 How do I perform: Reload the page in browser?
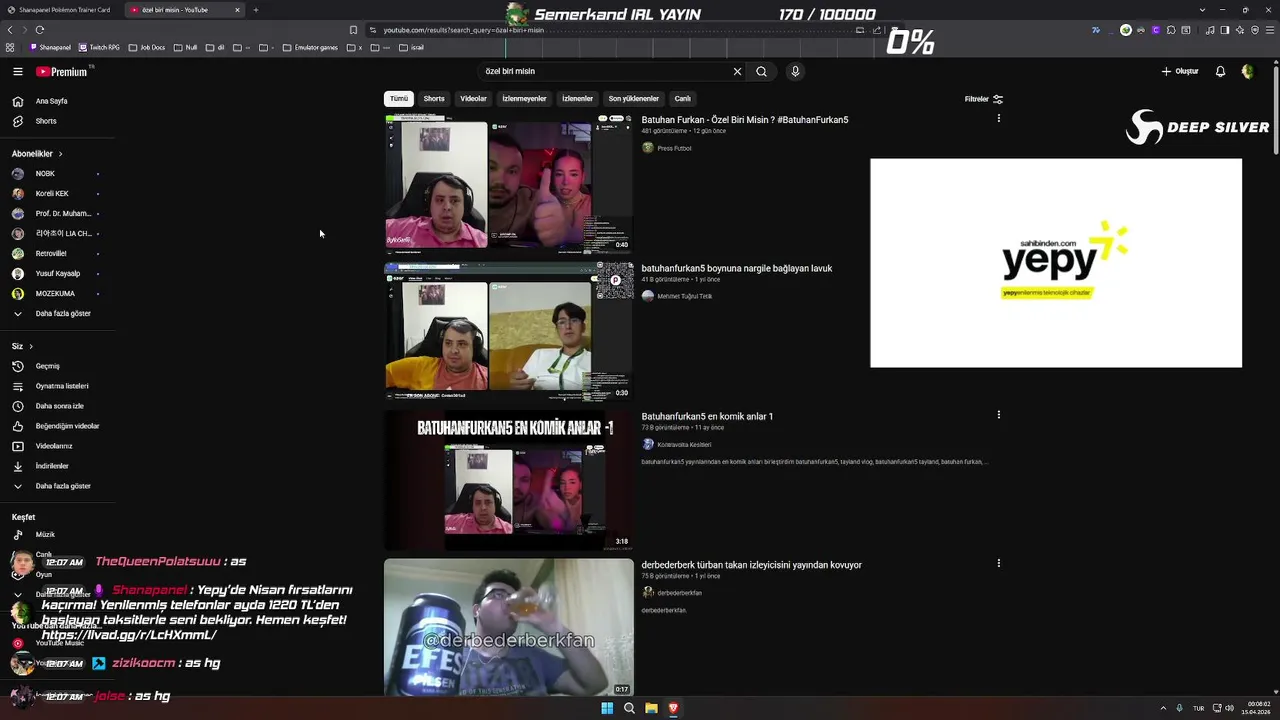coord(39,30)
